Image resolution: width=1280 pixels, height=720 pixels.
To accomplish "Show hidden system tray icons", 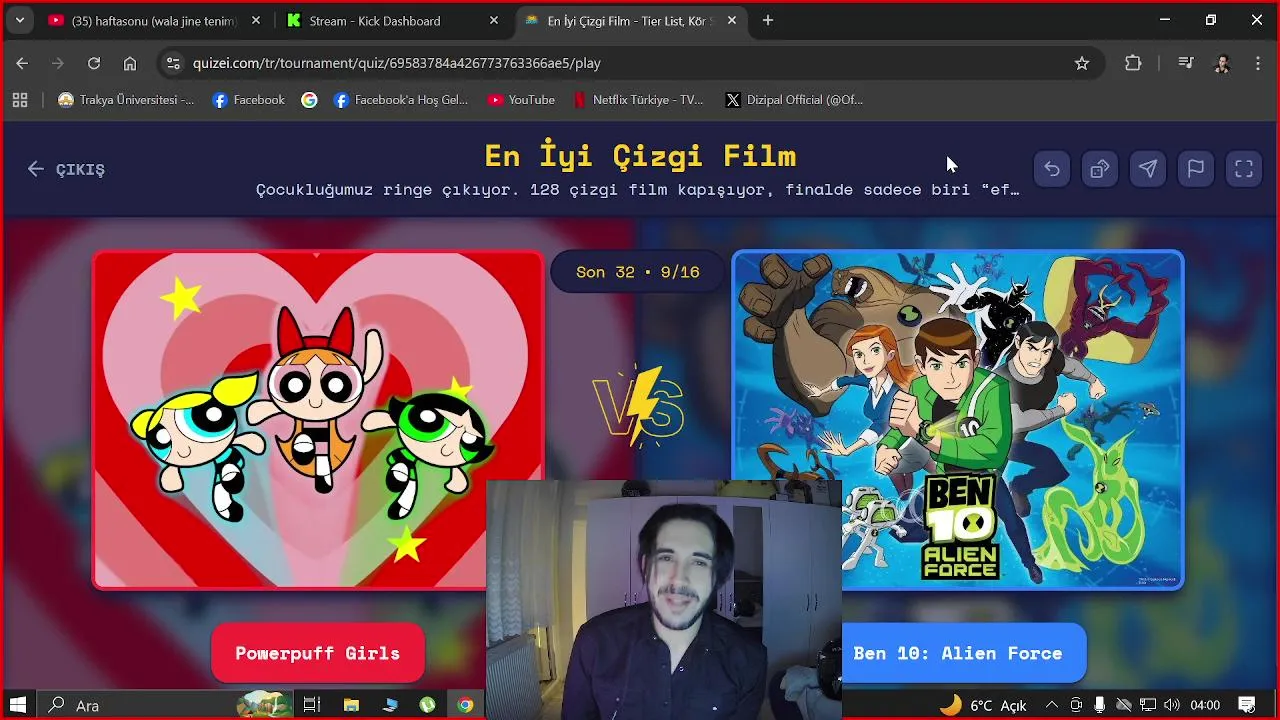I will pyautogui.click(x=1052, y=705).
